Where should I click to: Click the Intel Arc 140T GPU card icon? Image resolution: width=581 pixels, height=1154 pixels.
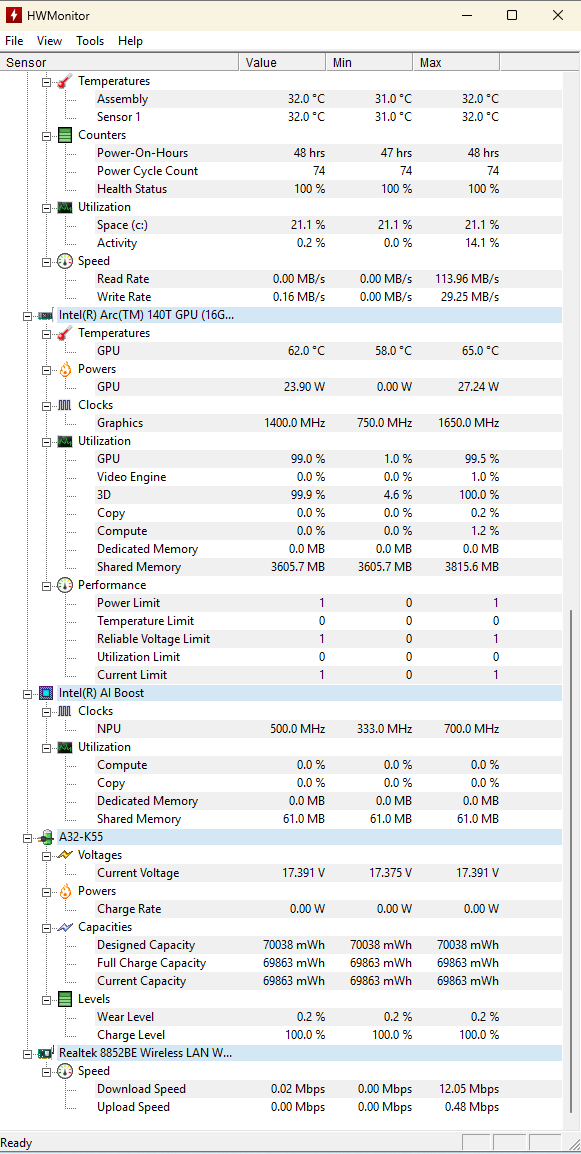click(x=46, y=315)
